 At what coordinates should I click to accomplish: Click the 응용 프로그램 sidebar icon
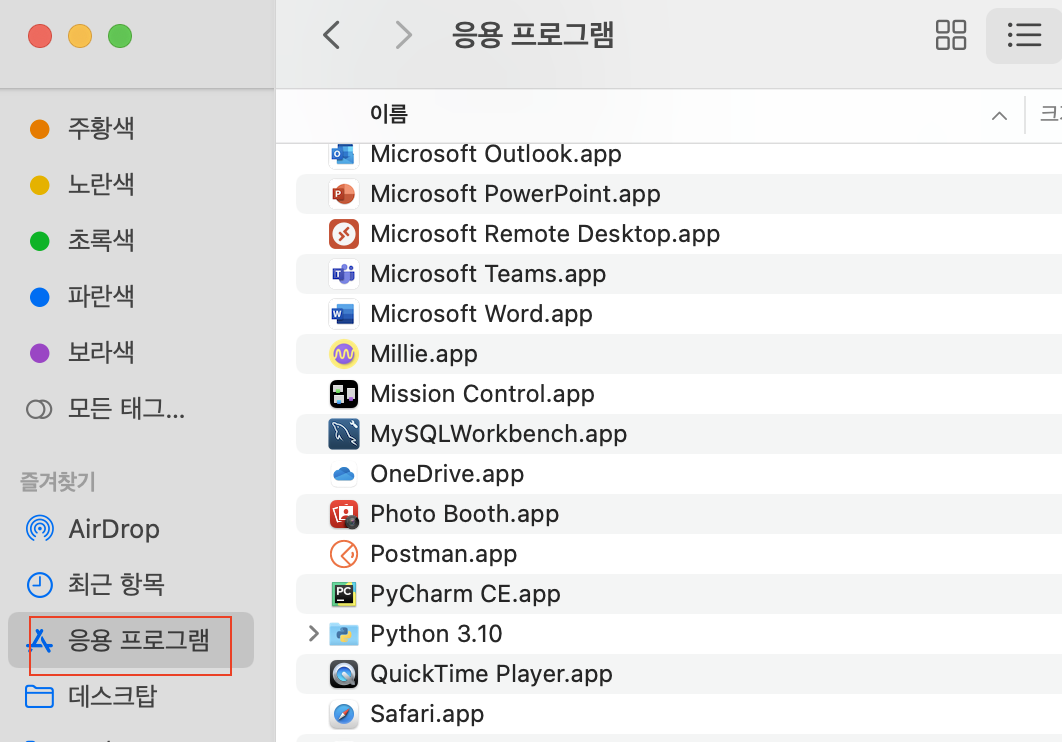click(39, 640)
